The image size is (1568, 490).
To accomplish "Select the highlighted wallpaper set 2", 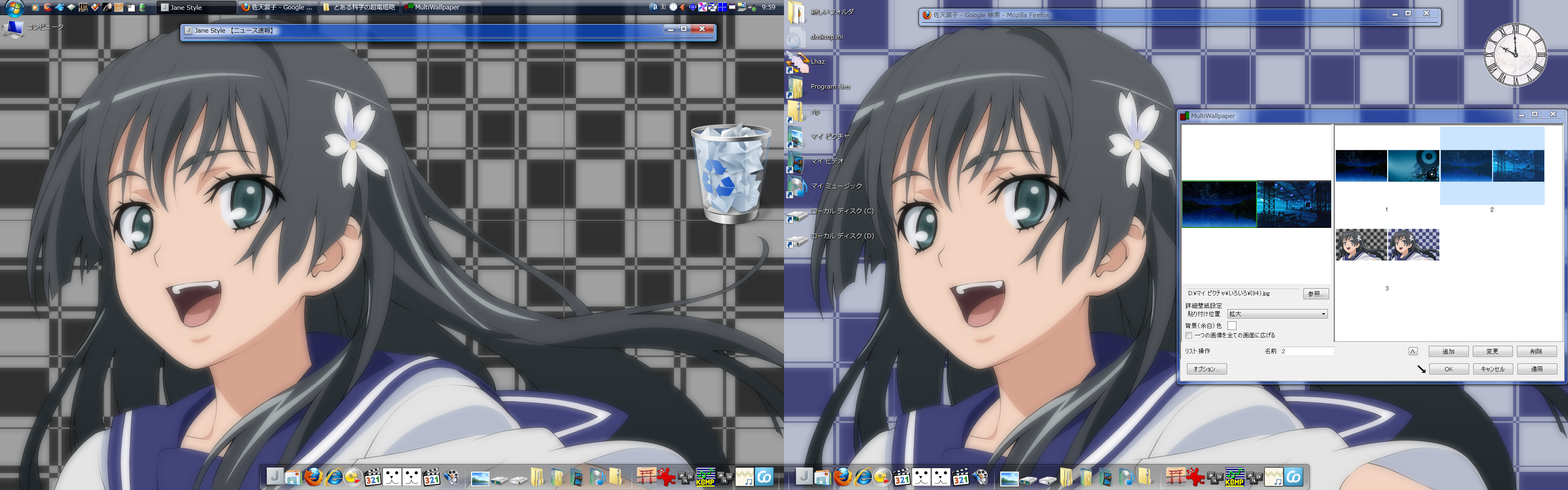I will coord(1492,166).
